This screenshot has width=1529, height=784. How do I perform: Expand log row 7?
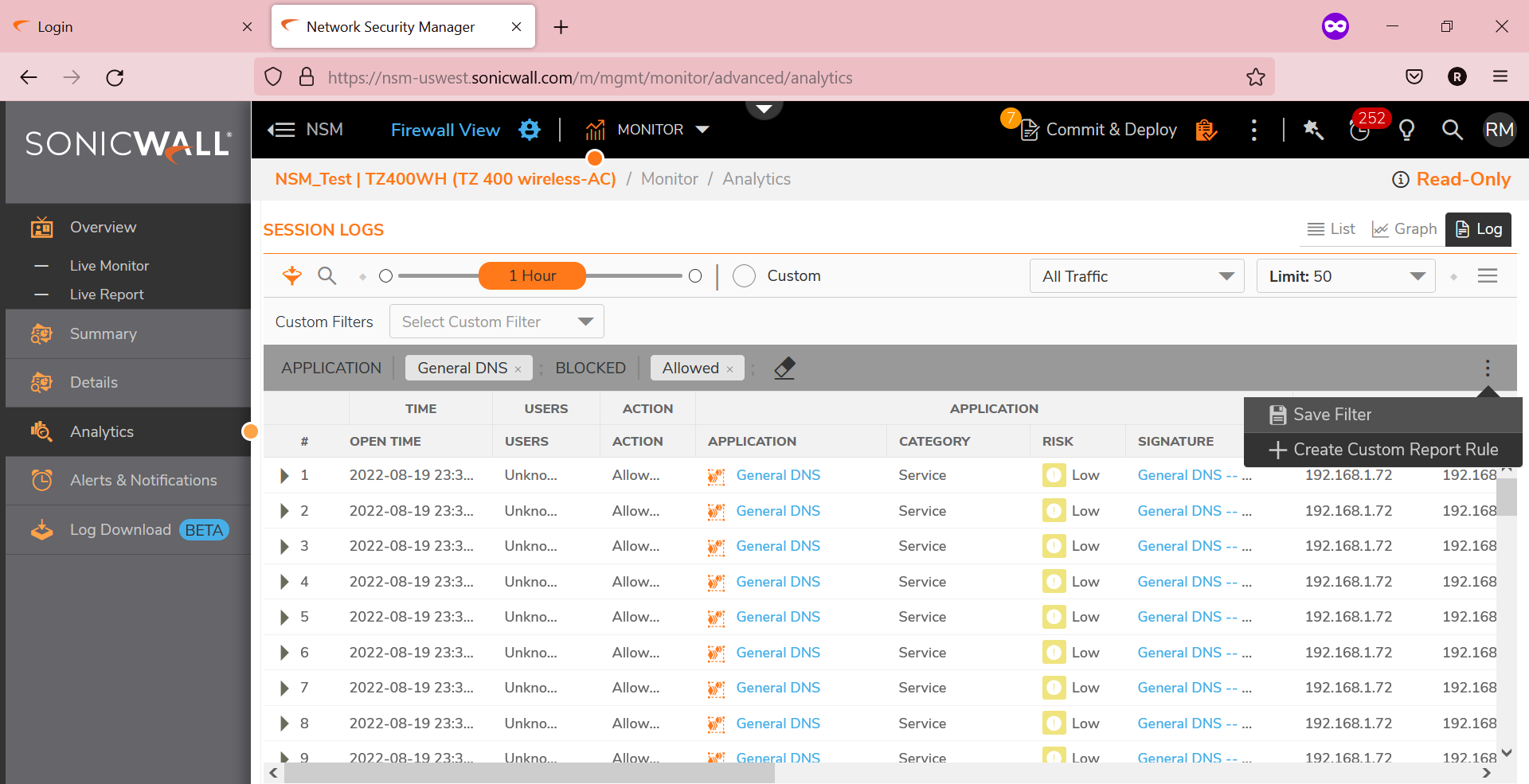284,688
